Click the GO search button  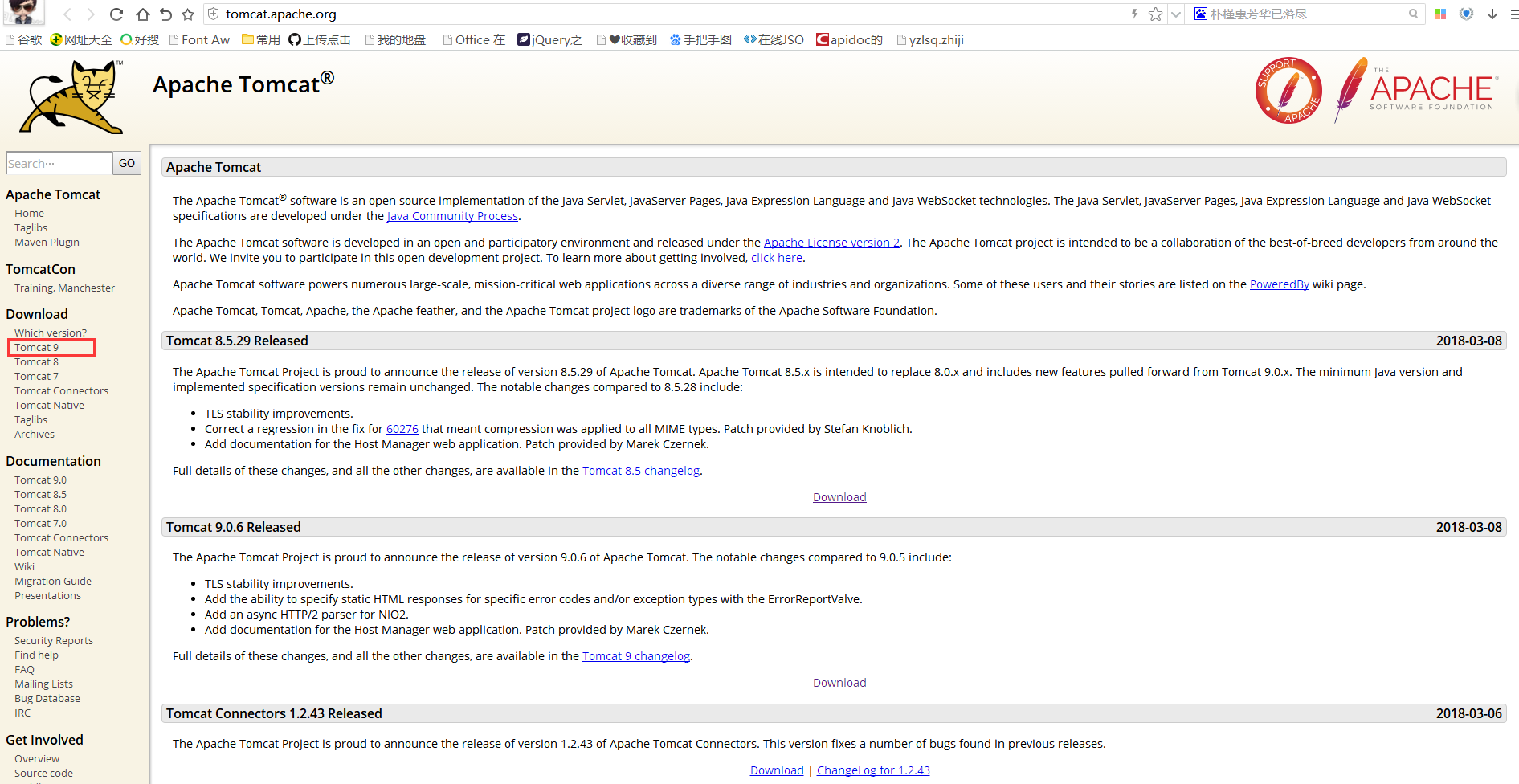pos(127,163)
